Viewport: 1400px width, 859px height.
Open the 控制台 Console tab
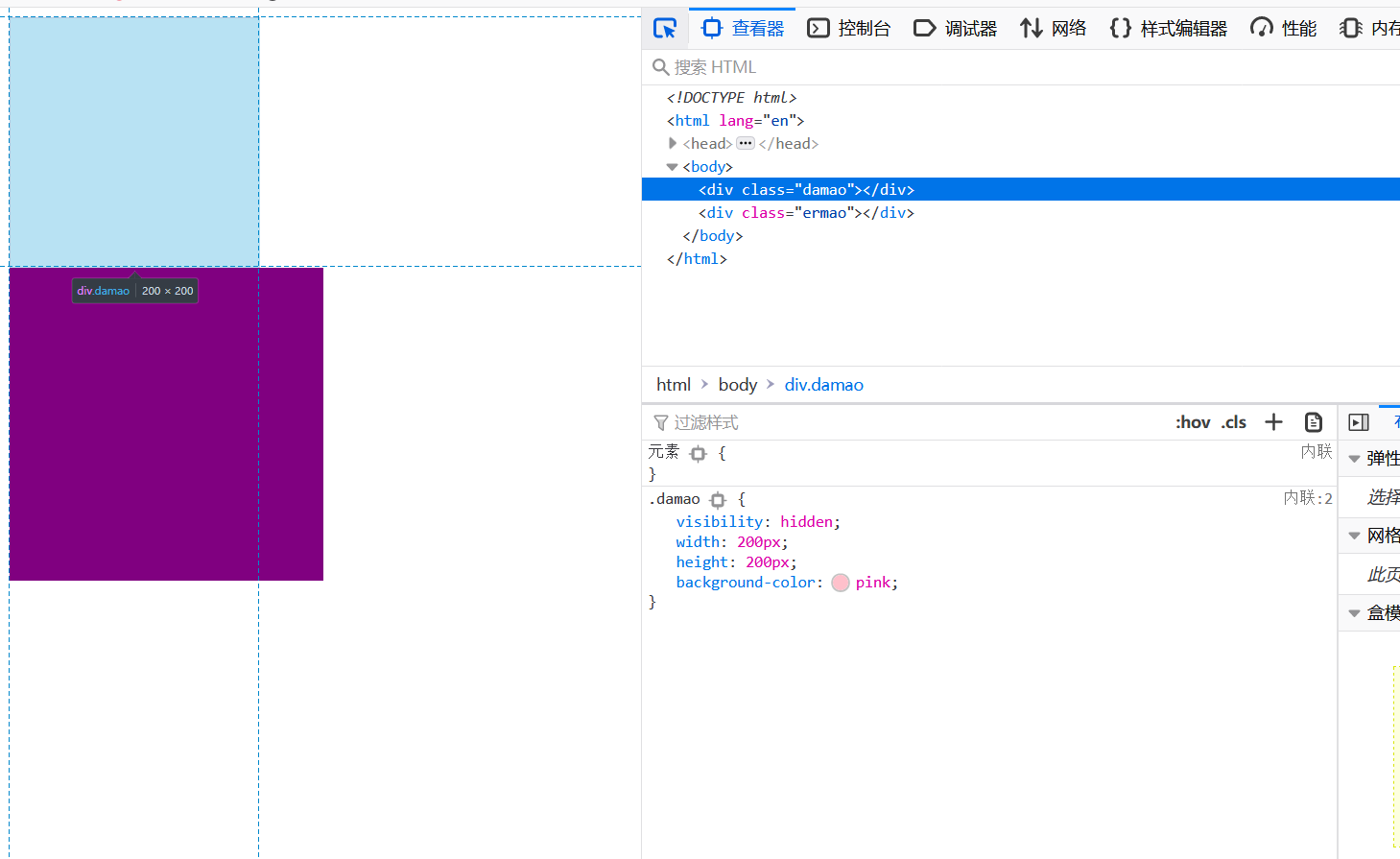tap(849, 29)
